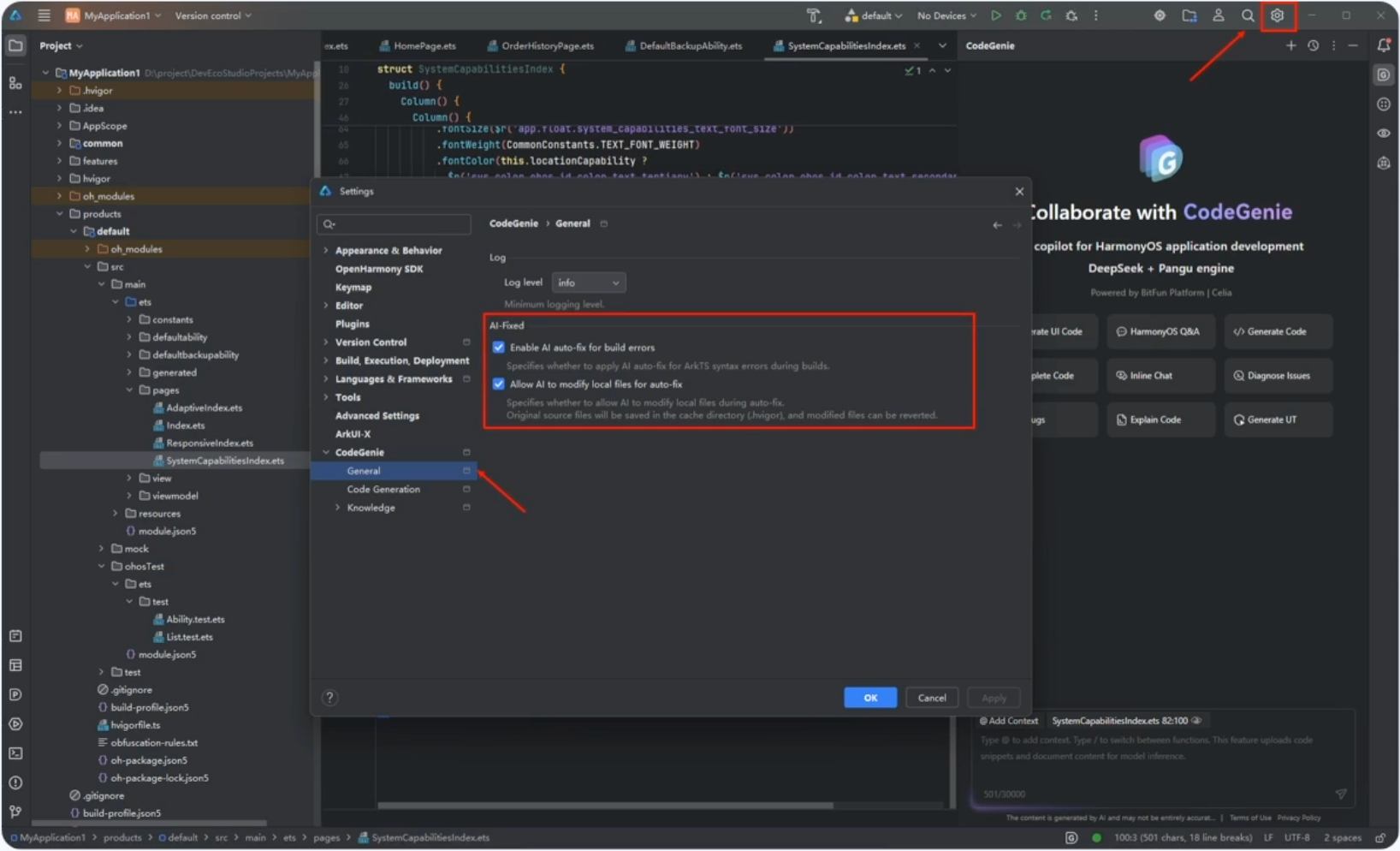Toggle SystemCapabilitiesIndex.ets context visibility eye
The height and width of the screenshot is (851, 1400).
[x=1196, y=721]
